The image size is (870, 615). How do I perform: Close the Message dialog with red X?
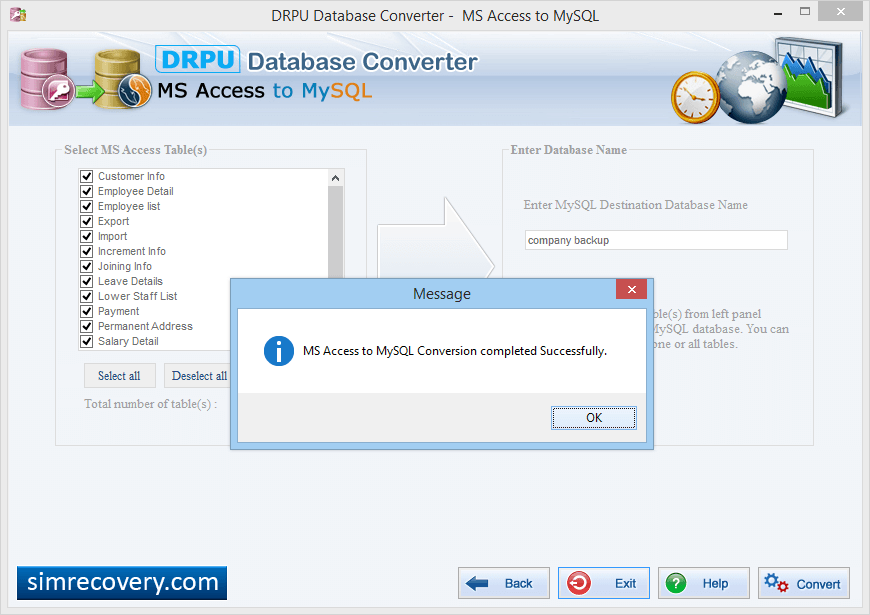tap(631, 289)
